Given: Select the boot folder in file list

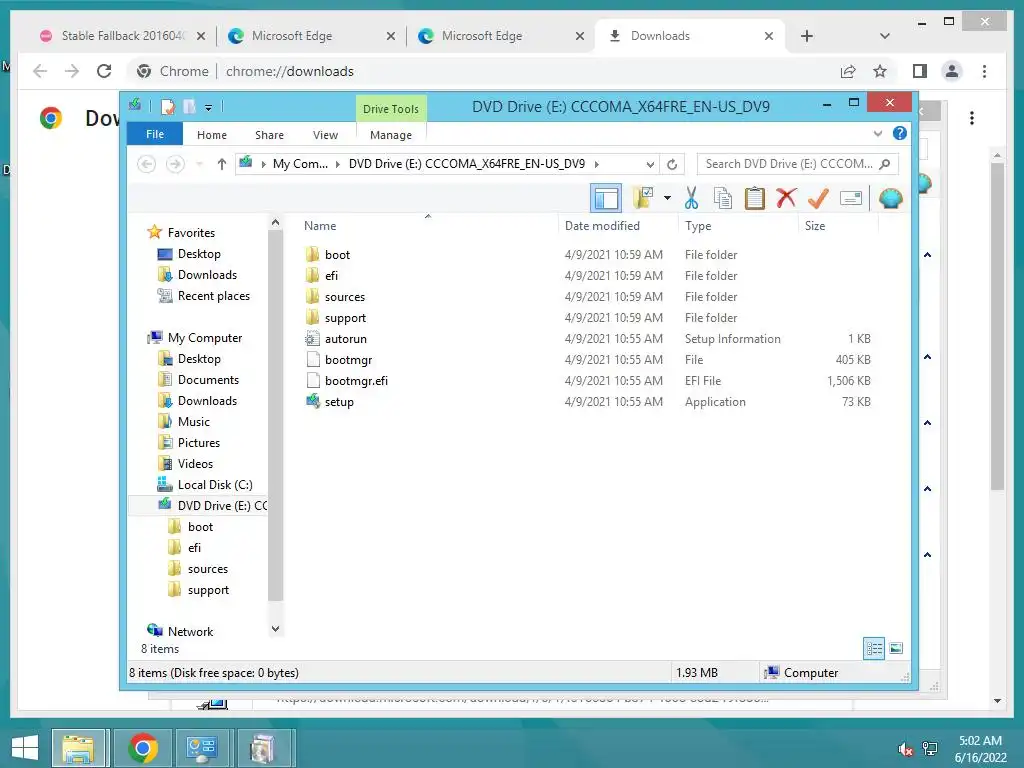Looking at the screenshot, I should (337, 255).
